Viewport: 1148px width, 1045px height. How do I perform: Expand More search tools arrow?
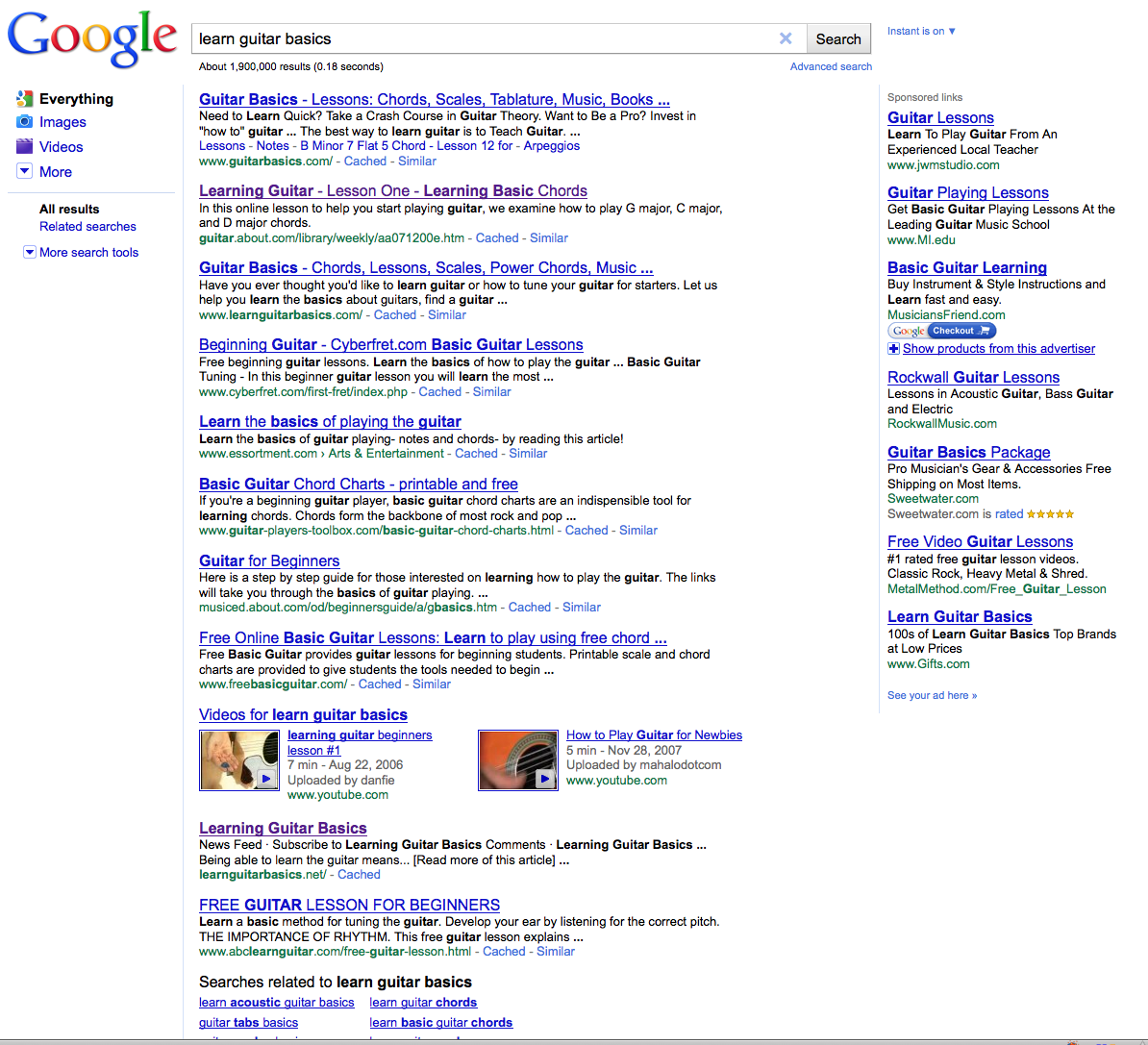point(29,252)
